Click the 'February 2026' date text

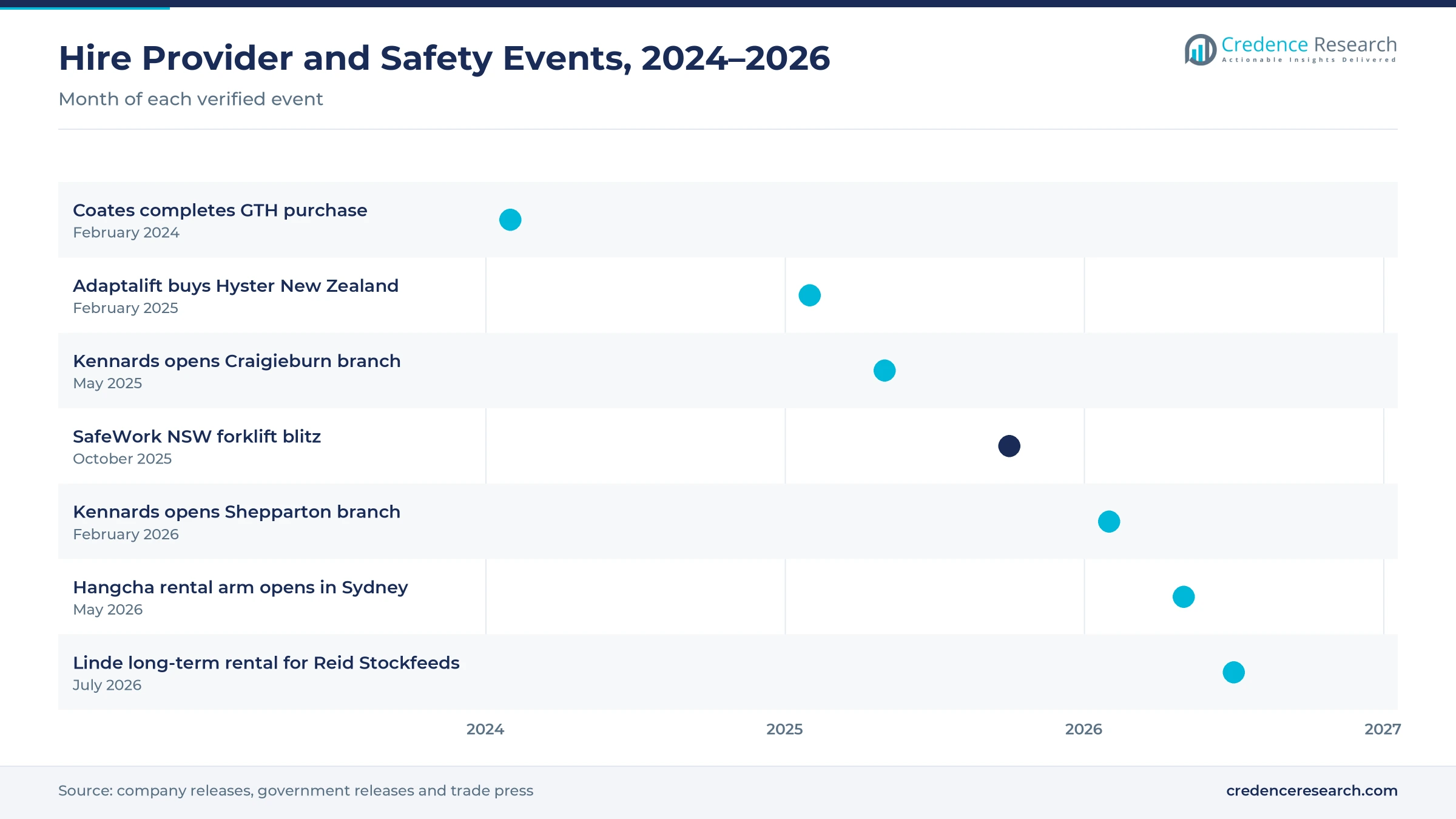click(x=126, y=534)
